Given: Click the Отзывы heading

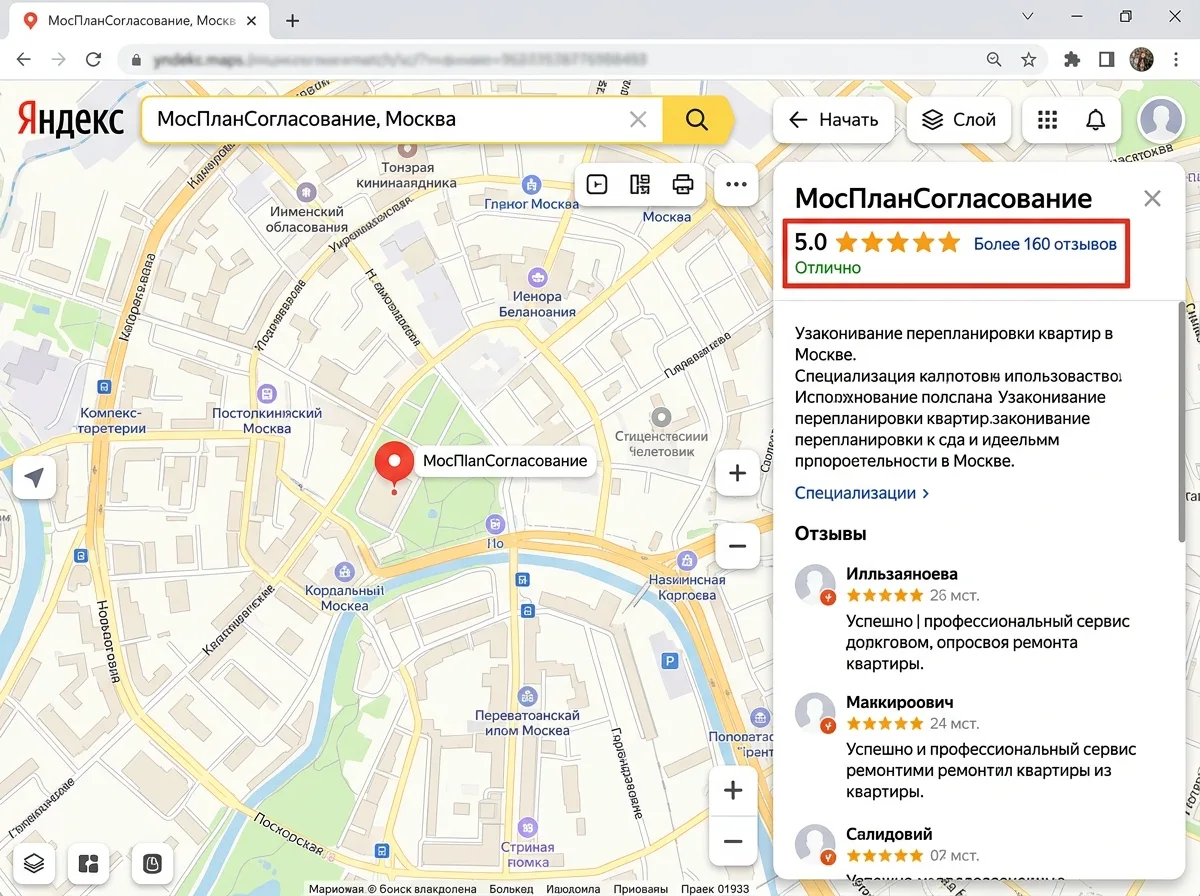Looking at the screenshot, I should coord(830,534).
